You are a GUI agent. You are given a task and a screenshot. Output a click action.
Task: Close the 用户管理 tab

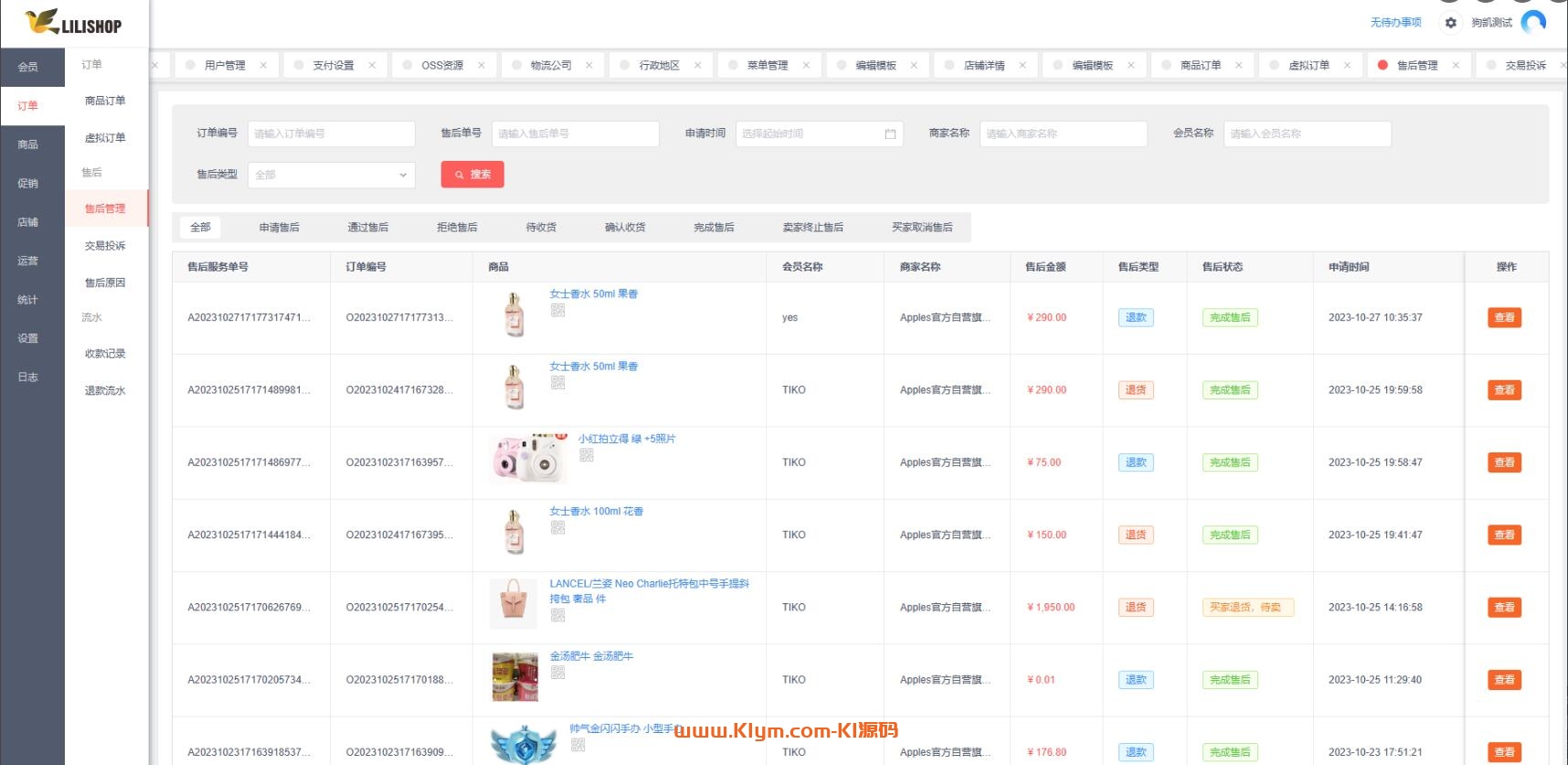pyautogui.click(x=263, y=66)
